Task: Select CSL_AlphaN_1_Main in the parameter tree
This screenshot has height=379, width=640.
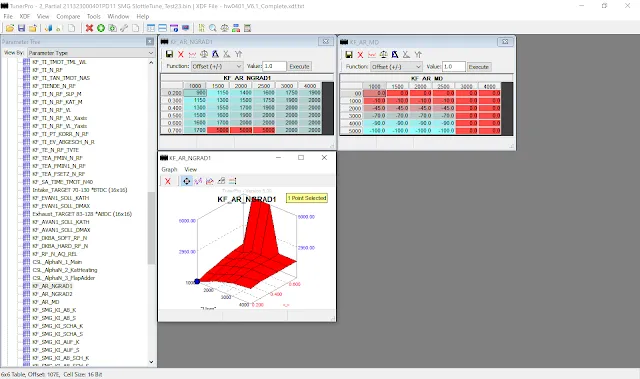Action: tap(57, 262)
